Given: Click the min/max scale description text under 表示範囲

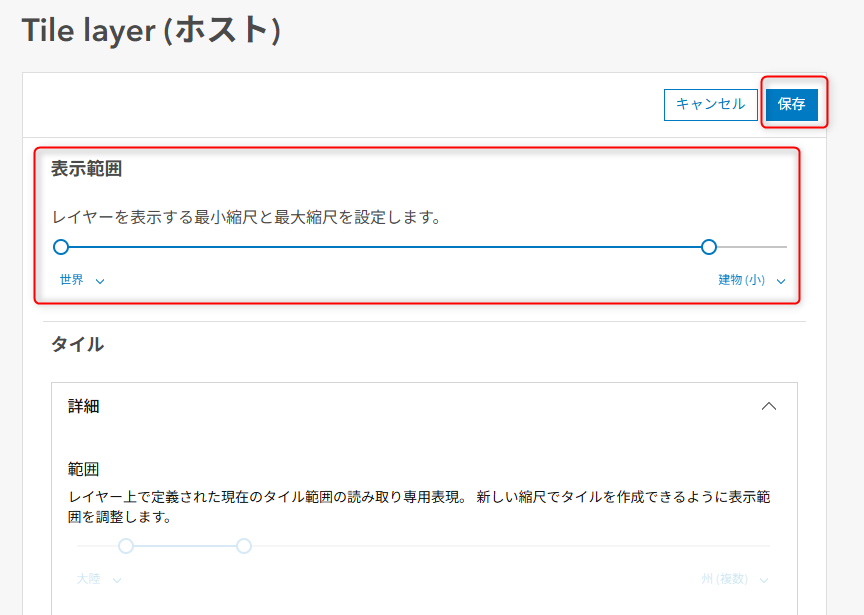Looking at the screenshot, I should point(246,216).
